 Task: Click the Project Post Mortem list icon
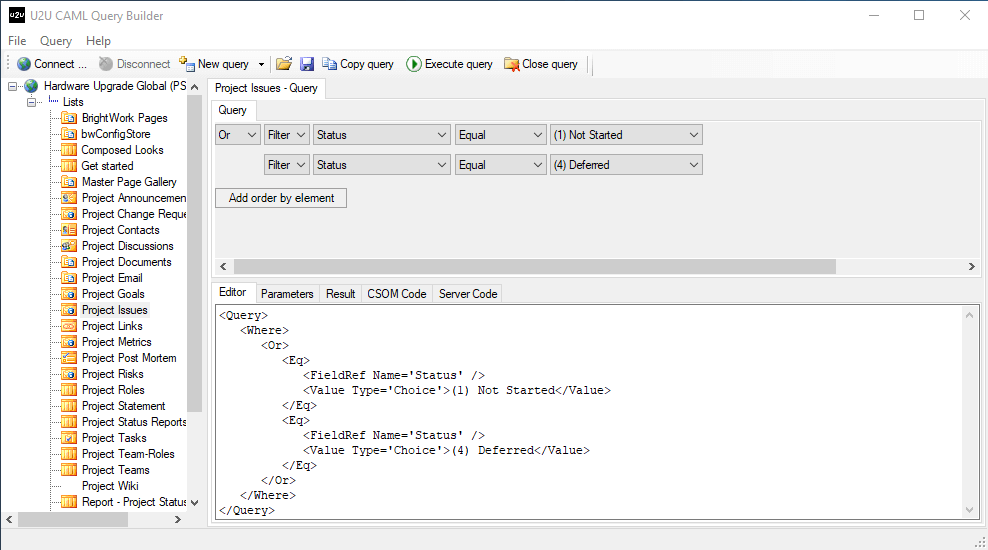[x=69, y=358]
